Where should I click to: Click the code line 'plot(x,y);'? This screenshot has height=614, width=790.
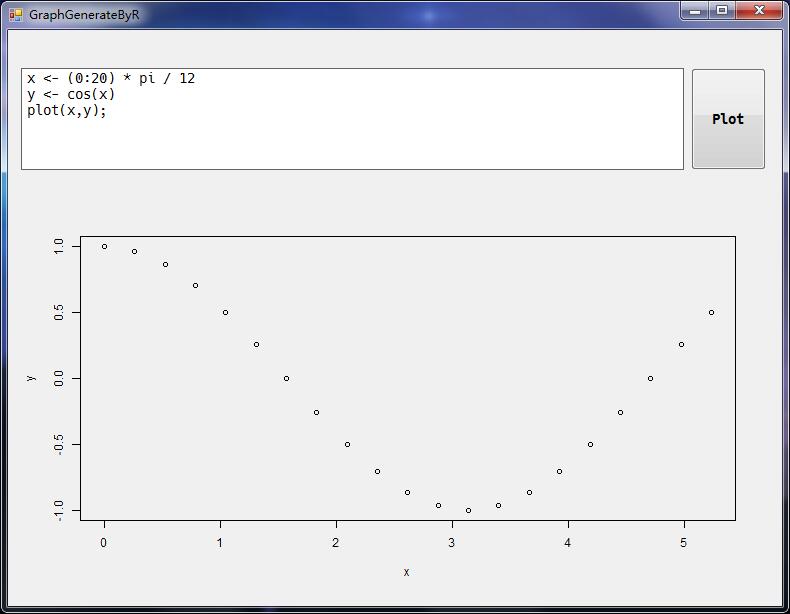(67, 110)
